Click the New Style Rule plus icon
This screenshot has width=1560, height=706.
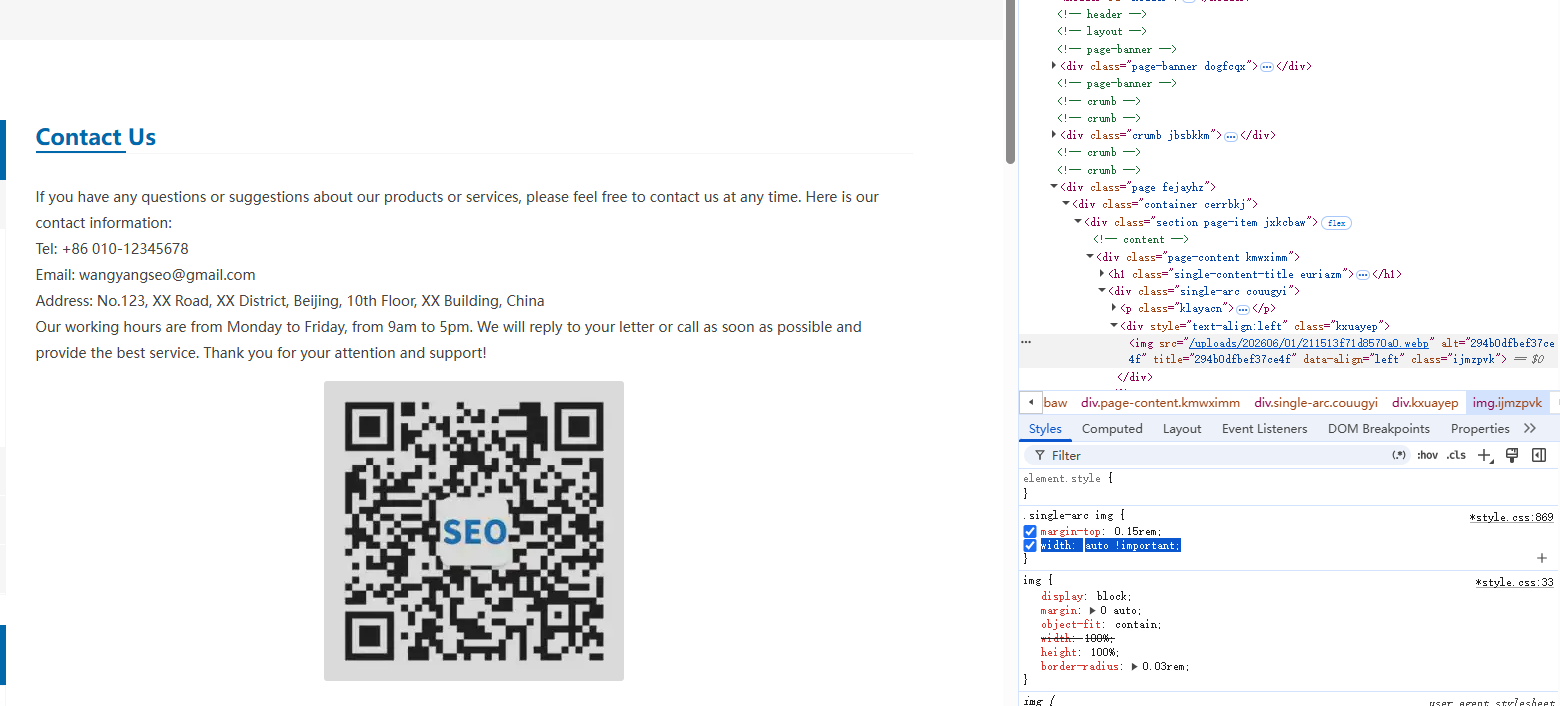tap(1485, 455)
